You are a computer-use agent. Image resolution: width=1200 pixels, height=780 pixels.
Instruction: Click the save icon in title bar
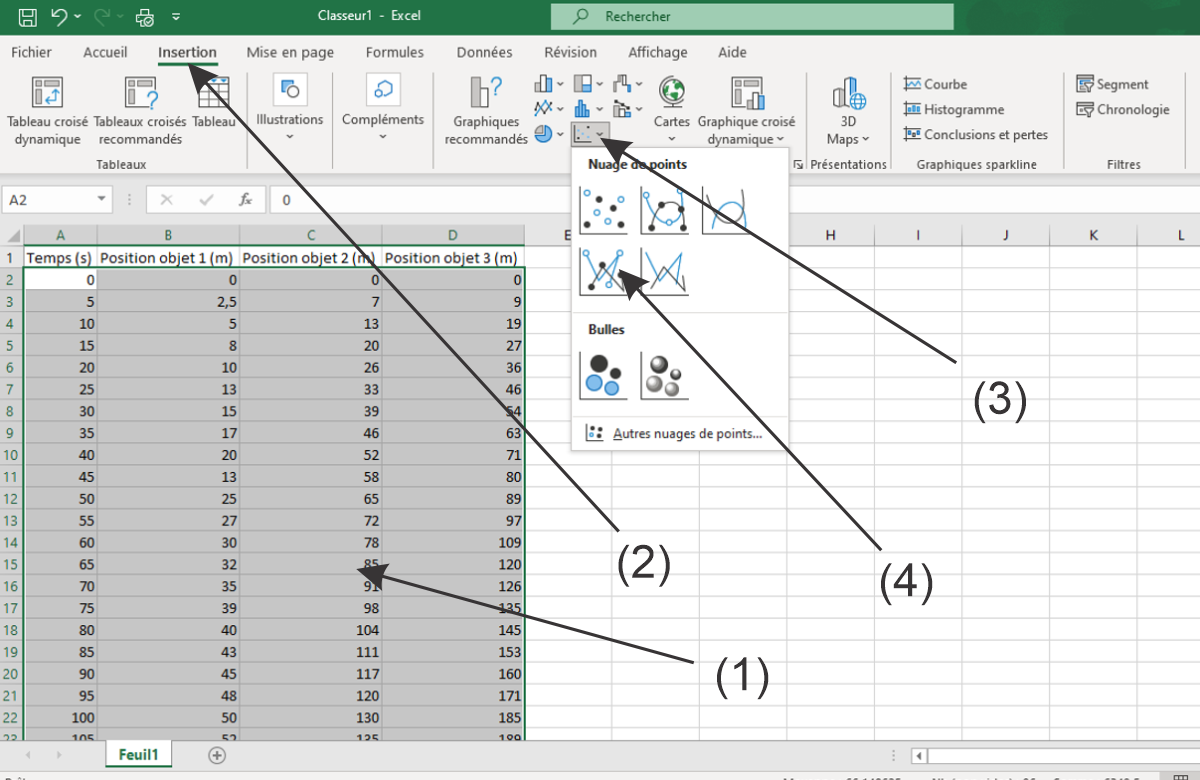[28, 16]
